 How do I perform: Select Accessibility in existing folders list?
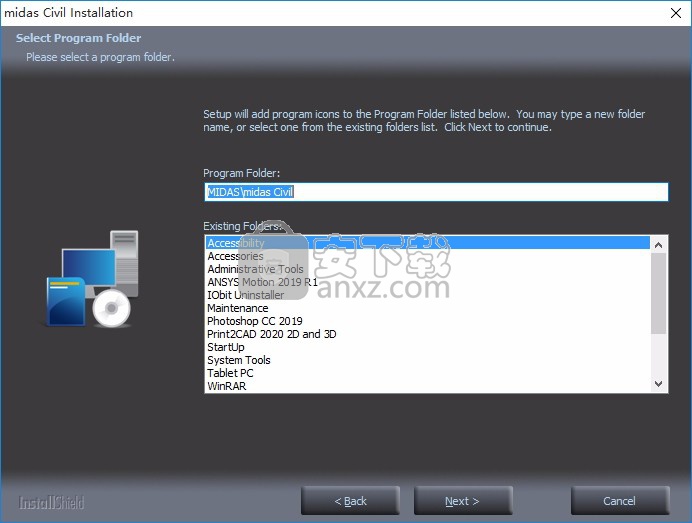tap(236, 243)
